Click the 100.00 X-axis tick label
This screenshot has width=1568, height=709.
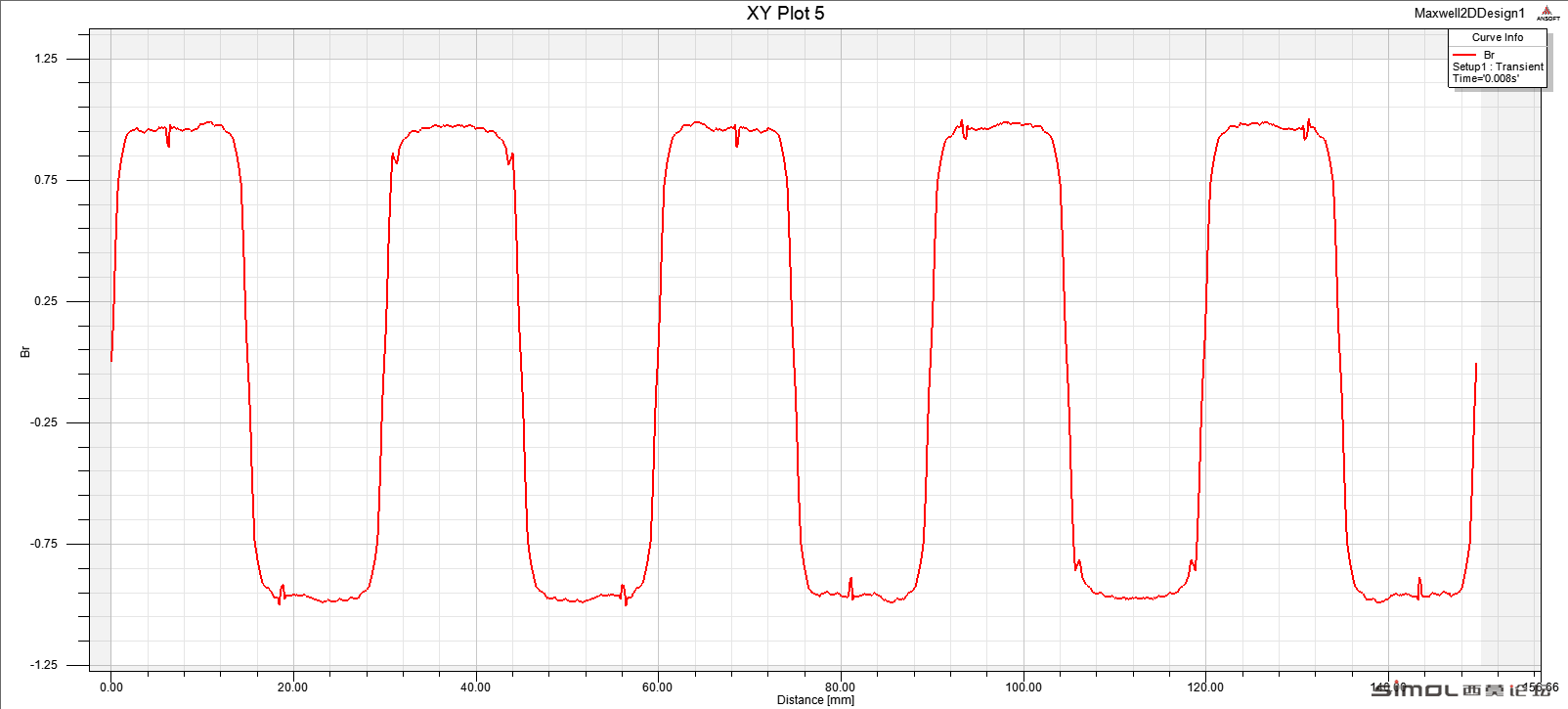click(1024, 687)
